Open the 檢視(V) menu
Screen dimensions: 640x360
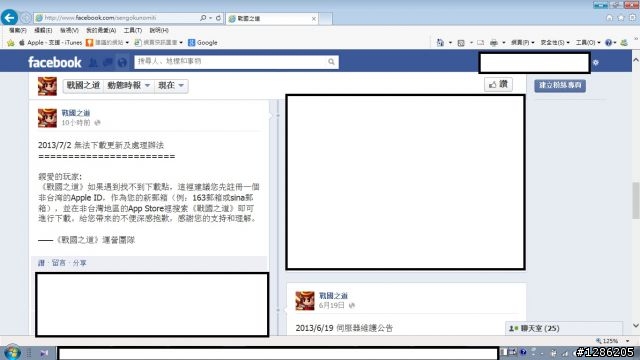(69, 31)
